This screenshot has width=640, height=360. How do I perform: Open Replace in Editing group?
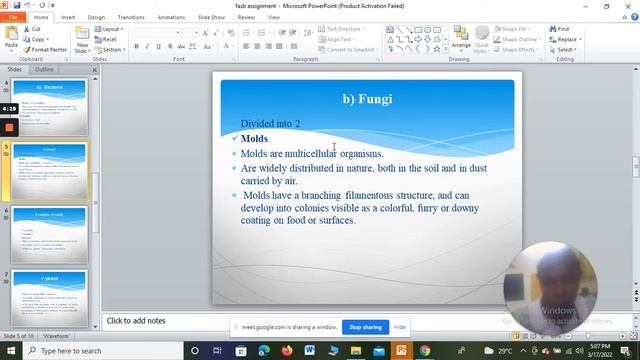coord(565,39)
